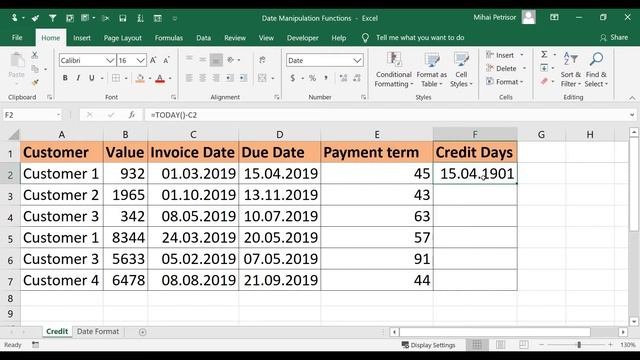The width and height of the screenshot is (640, 360).
Task: Switch to the Page Layout tab
Action: (x=122, y=38)
